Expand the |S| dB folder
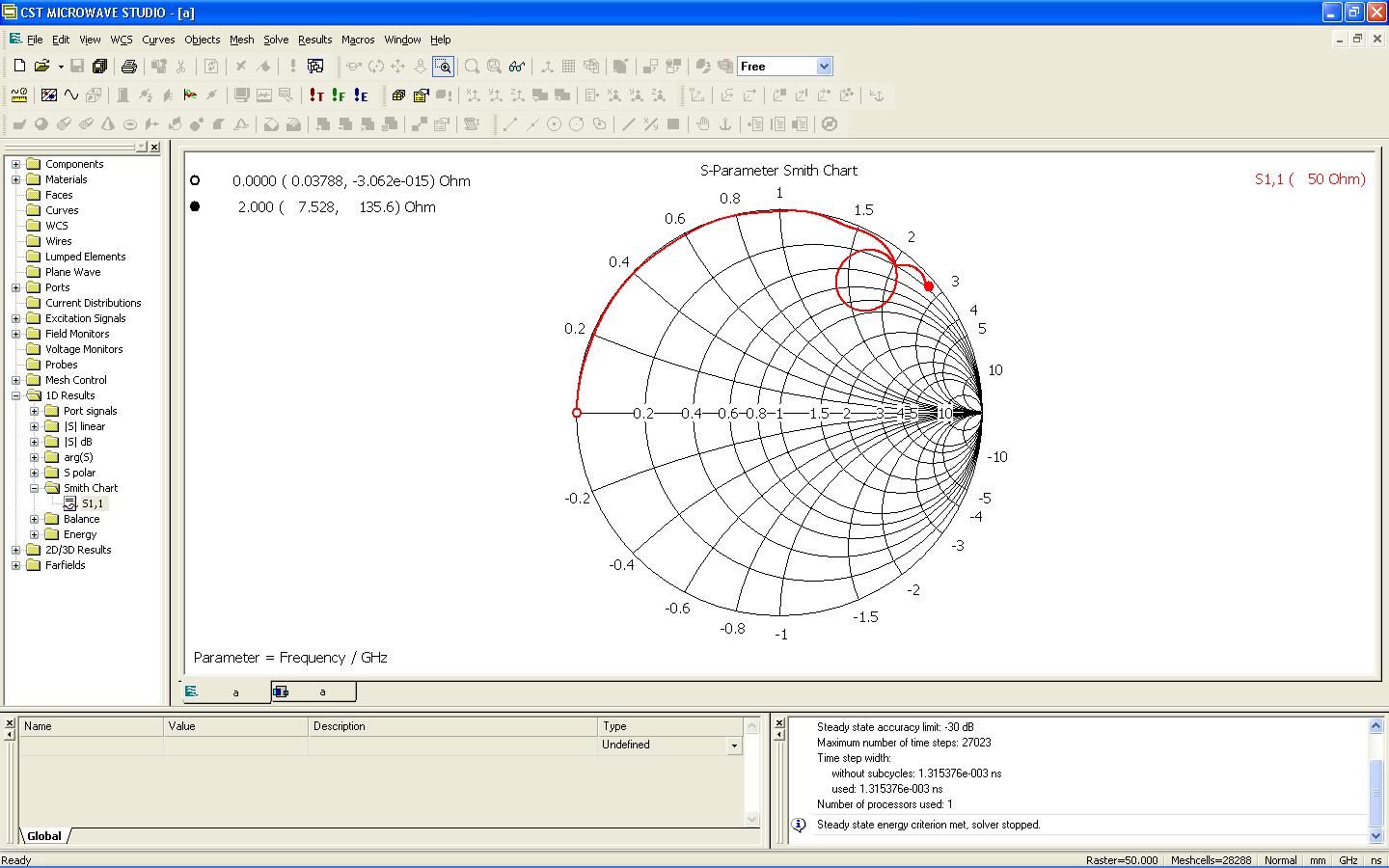1389x868 pixels. tap(34, 442)
